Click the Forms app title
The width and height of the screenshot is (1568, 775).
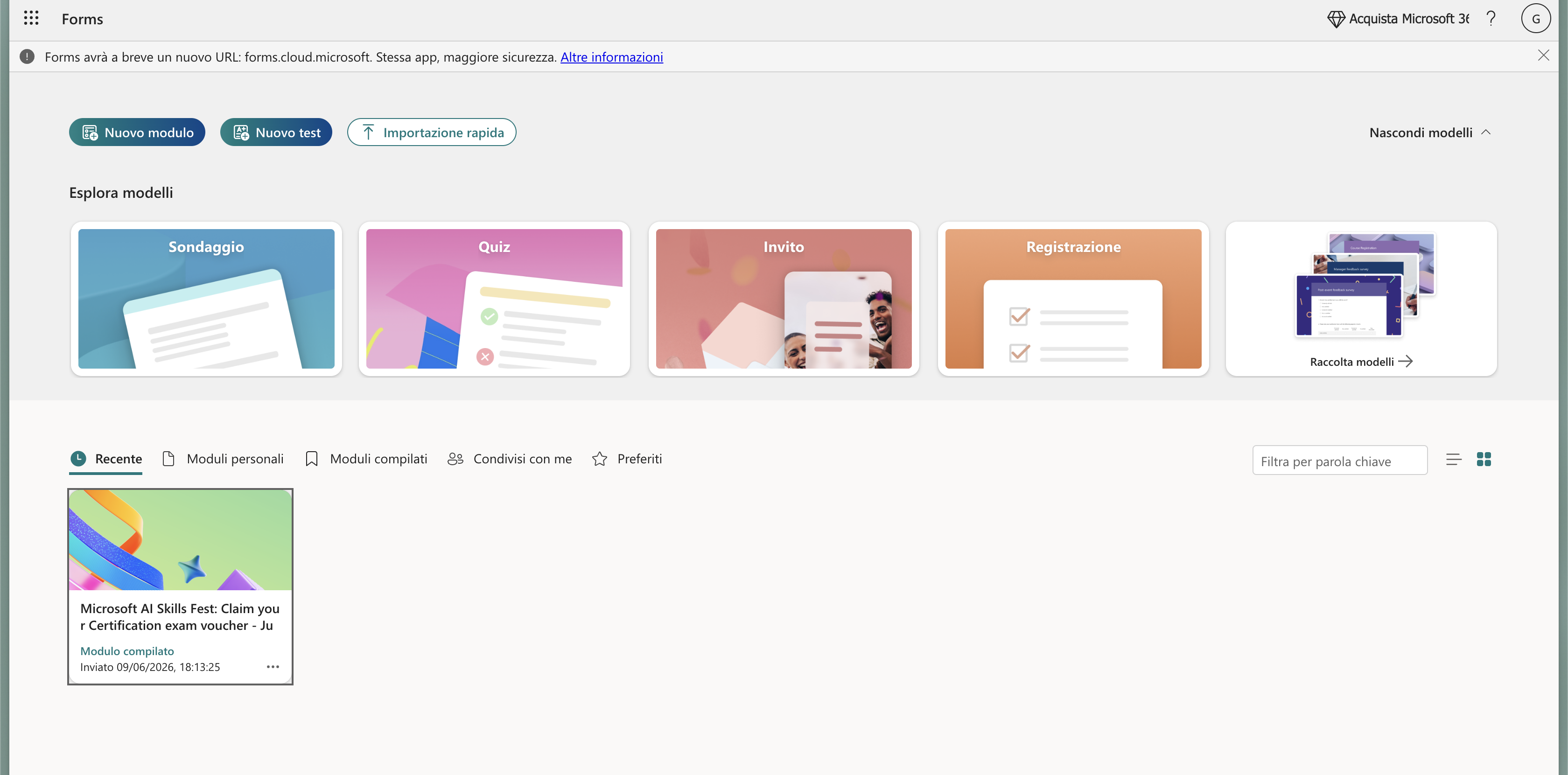(82, 19)
